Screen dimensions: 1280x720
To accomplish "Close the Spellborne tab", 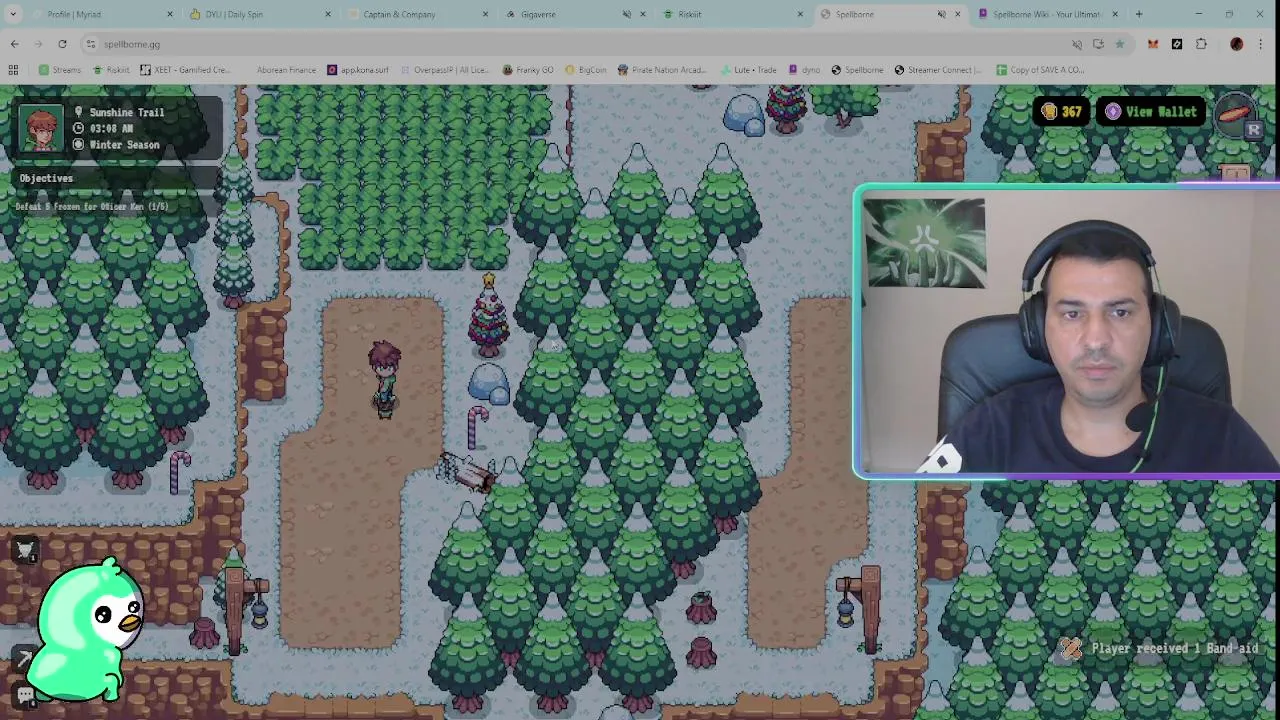I will (x=958, y=14).
